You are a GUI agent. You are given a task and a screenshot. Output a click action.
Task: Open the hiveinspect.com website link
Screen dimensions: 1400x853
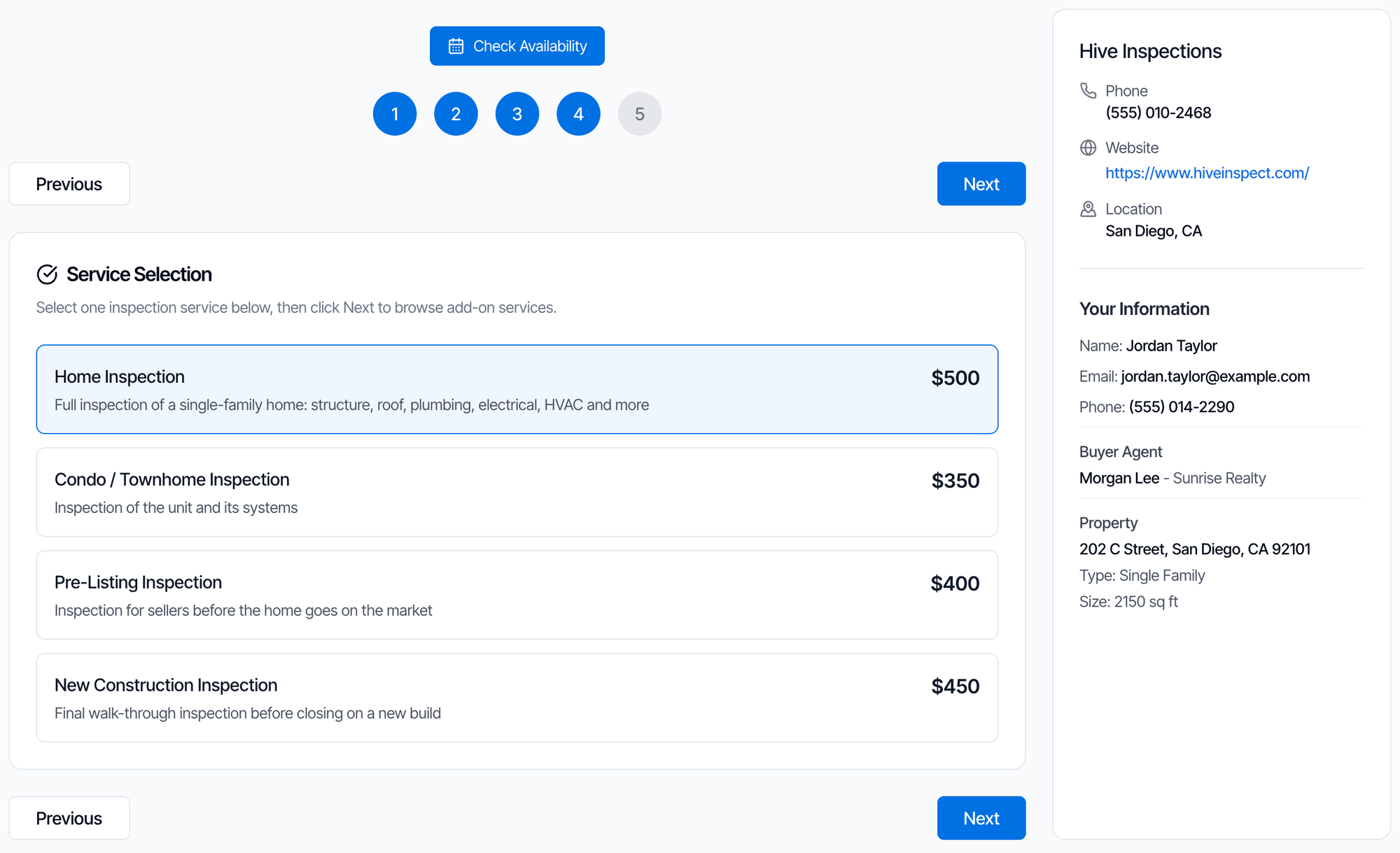(1207, 173)
